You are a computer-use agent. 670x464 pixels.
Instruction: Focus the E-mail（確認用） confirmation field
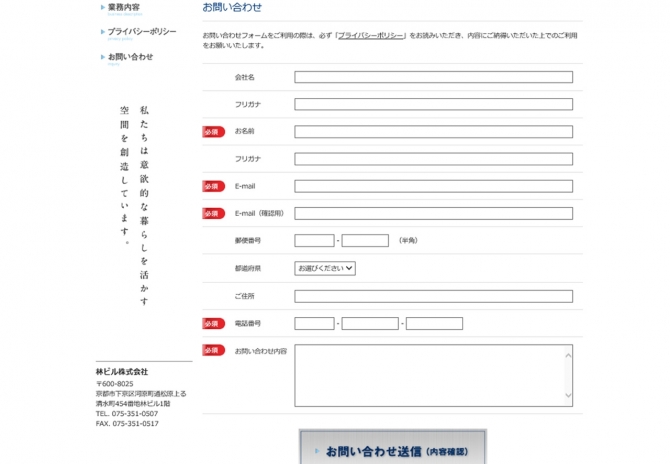point(433,213)
